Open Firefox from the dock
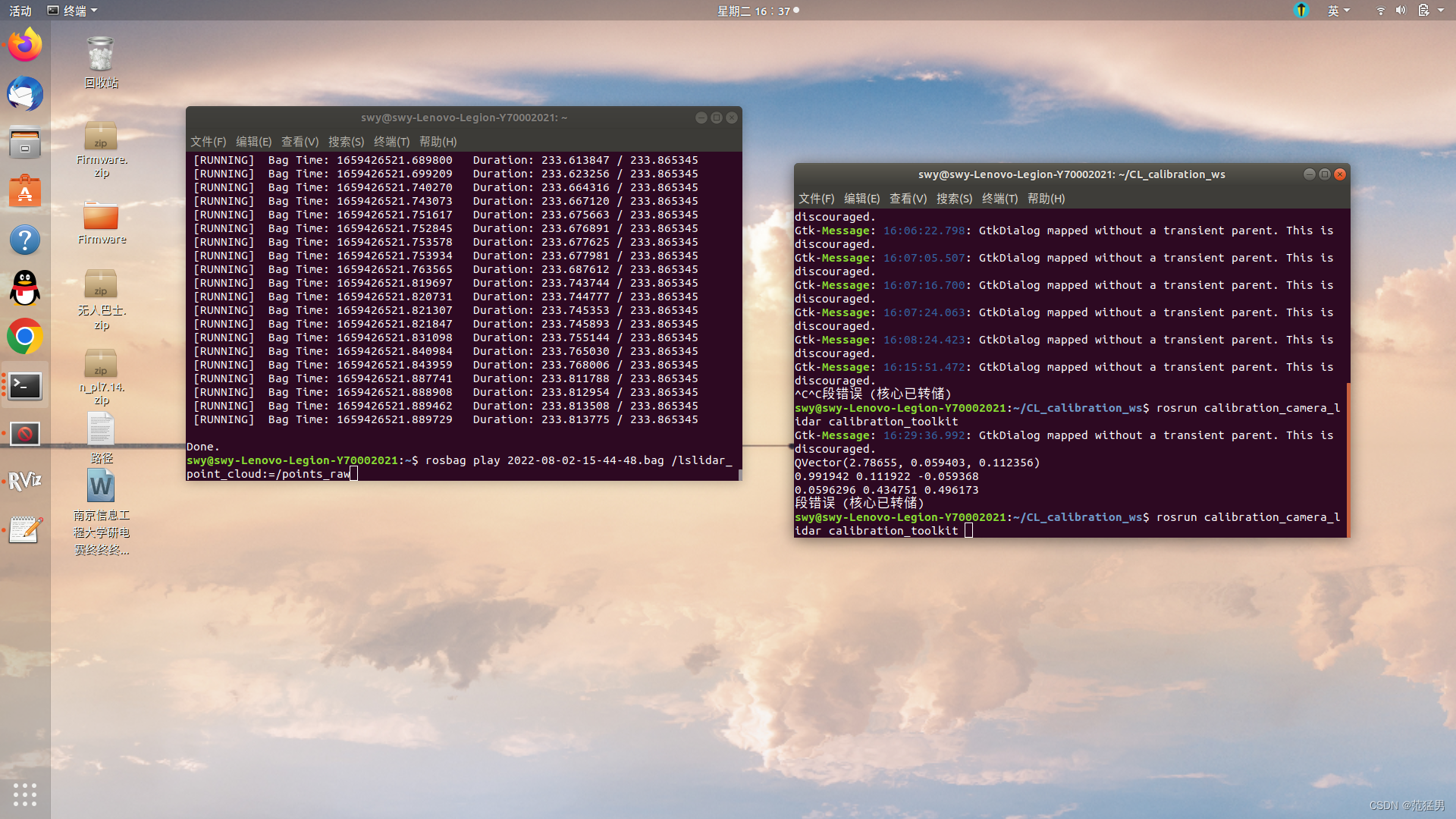This screenshot has width=1456, height=819. coord(25,45)
